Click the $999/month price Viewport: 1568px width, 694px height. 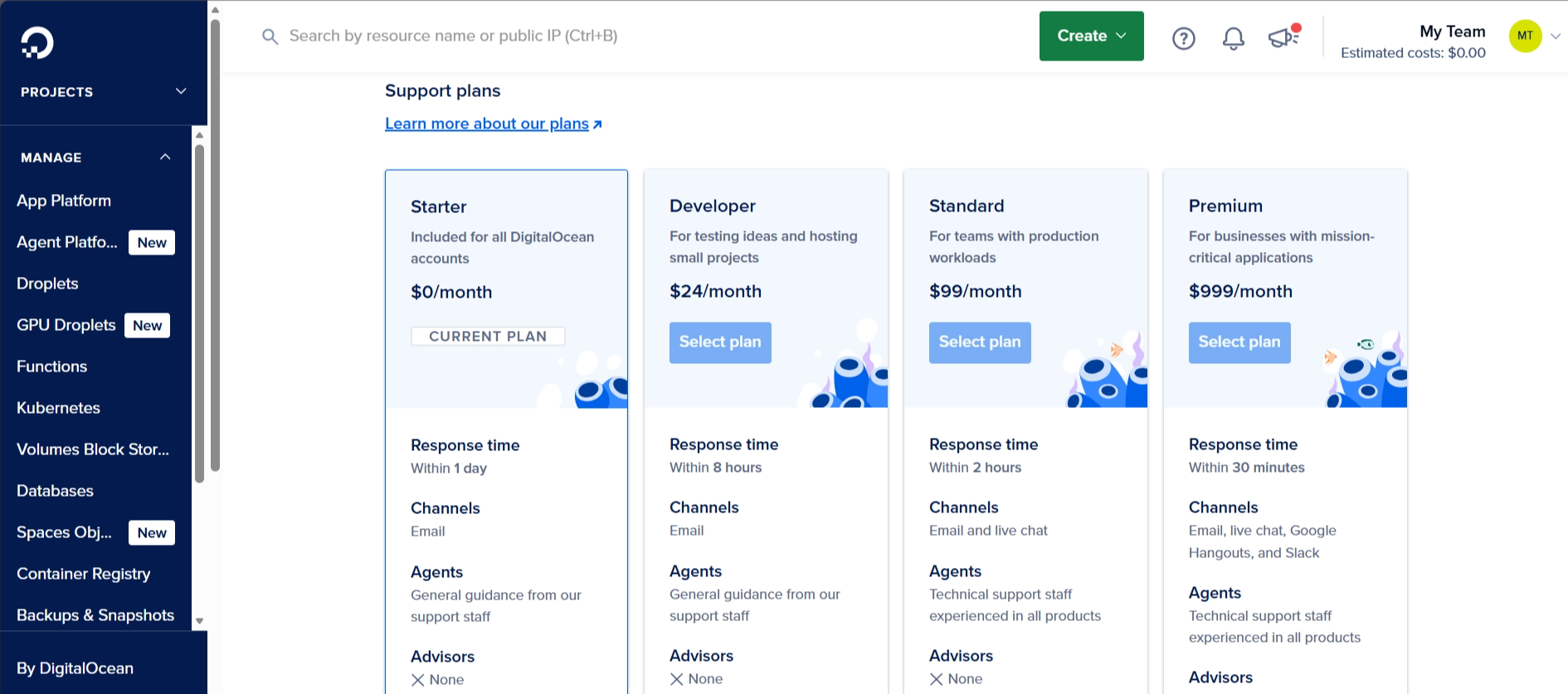click(x=1240, y=292)
